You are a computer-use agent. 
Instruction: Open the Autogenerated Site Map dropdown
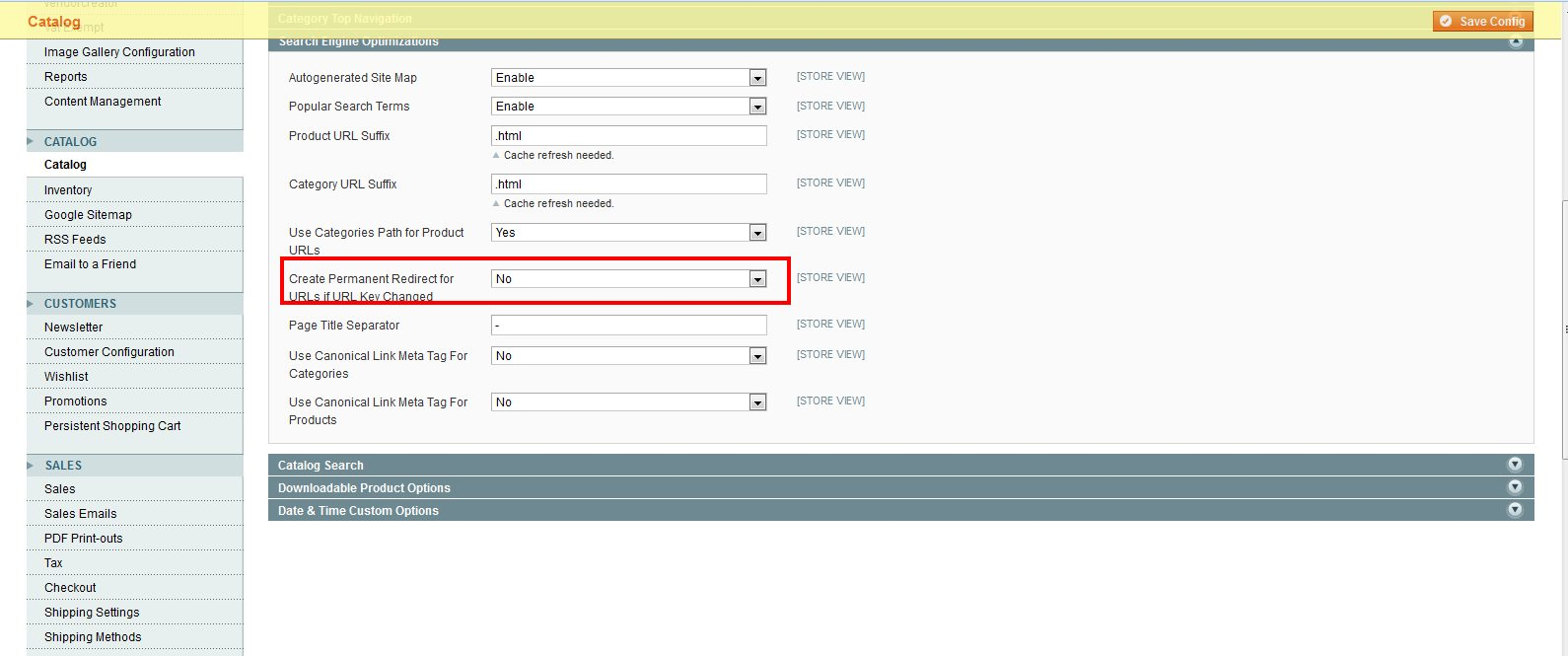pyautogui.click(x=629, y=78)
